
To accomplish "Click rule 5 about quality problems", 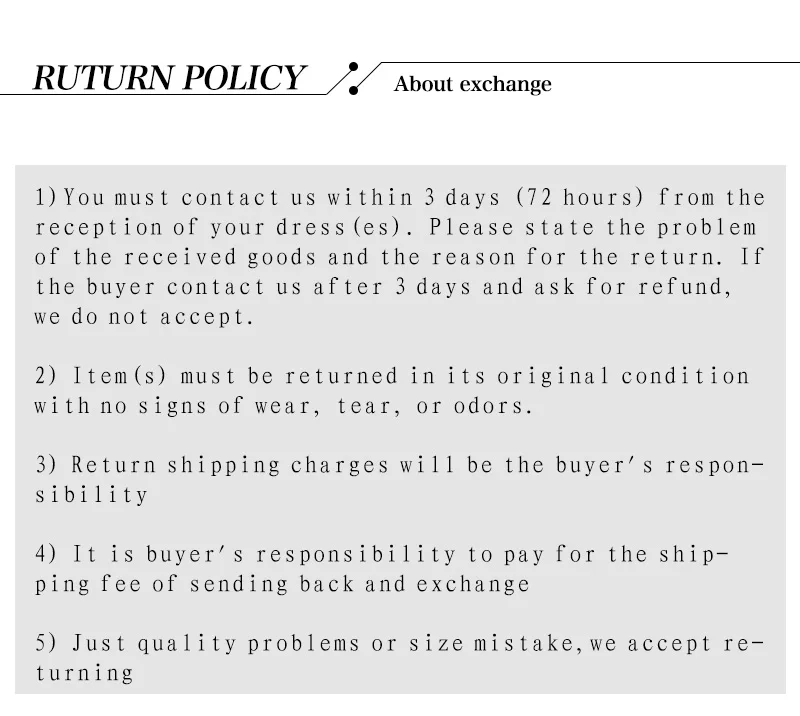I will point(400,658).
